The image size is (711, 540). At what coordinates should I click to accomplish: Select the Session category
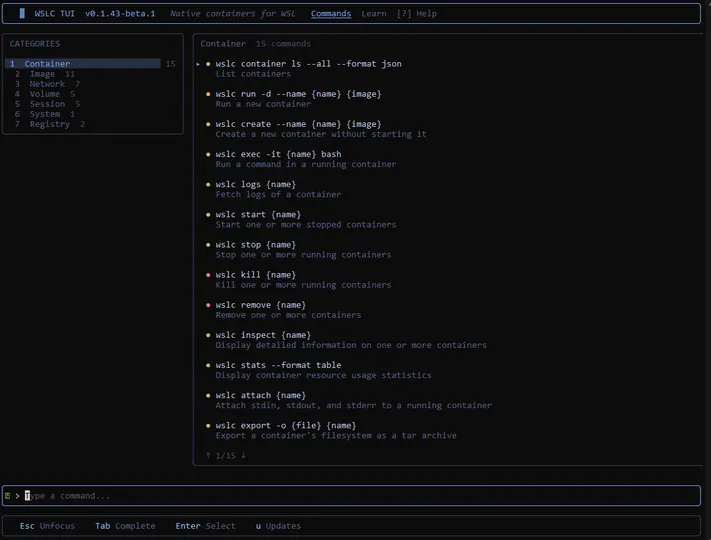point(47,104)
